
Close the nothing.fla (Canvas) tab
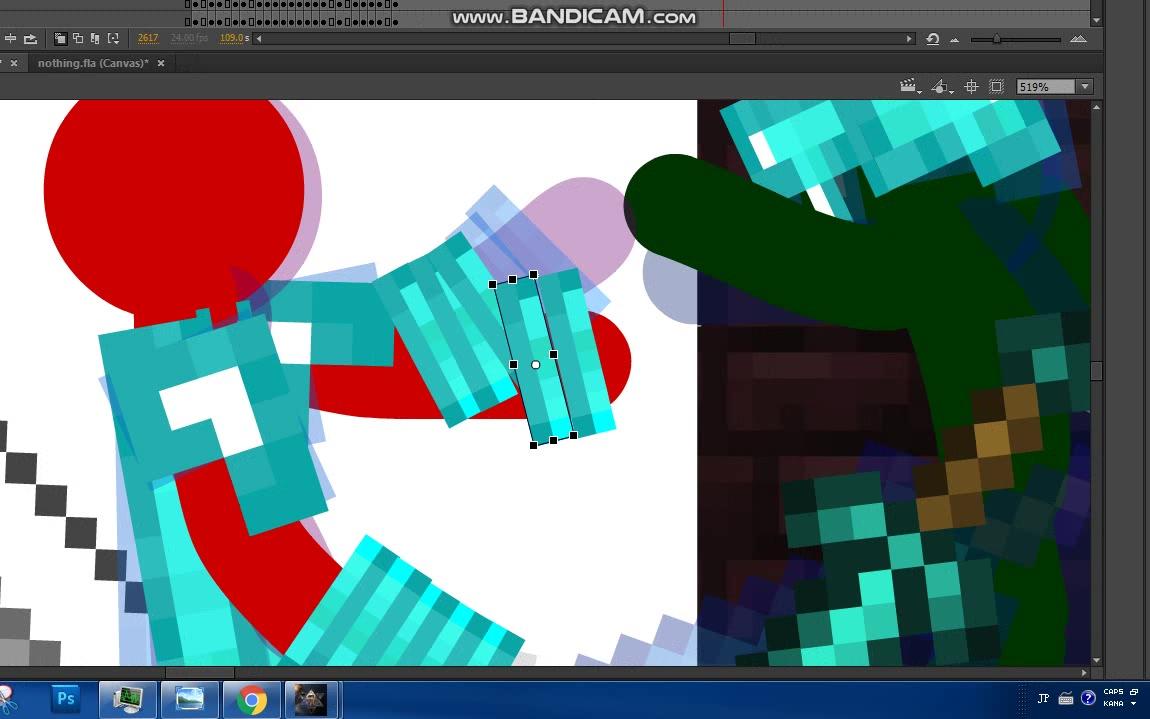click(161, 63)
